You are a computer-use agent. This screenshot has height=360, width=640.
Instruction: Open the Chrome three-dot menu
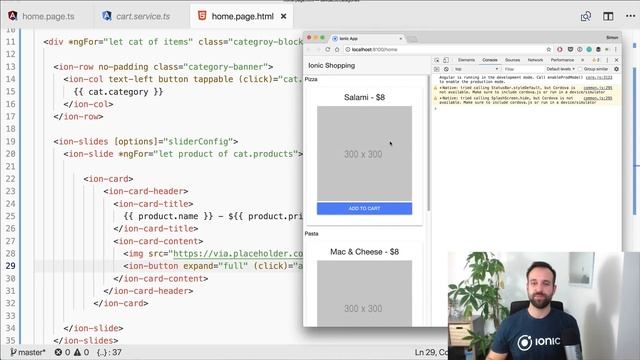(x=616, y=49)
